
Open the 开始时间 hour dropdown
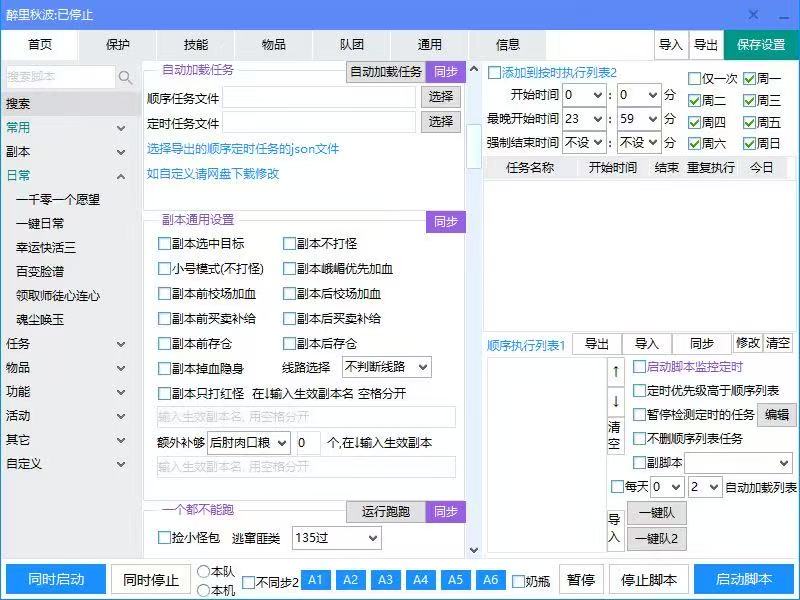[584, 95]
